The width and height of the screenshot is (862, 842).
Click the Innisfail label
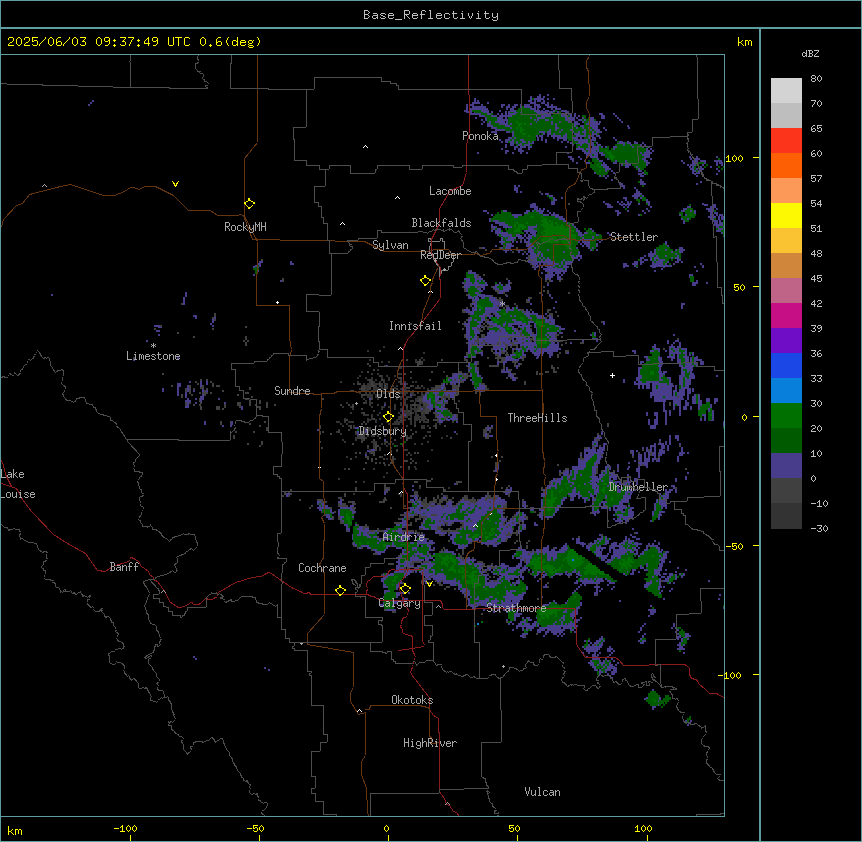415,326
